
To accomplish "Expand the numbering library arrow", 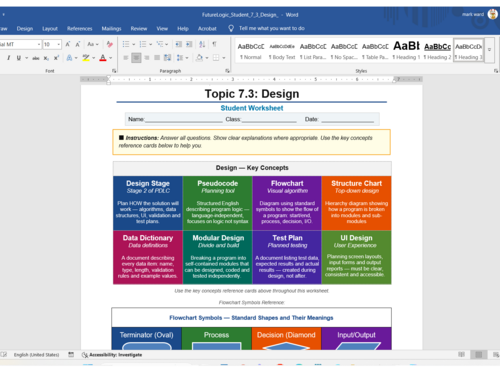I will (x=151, y=44).
